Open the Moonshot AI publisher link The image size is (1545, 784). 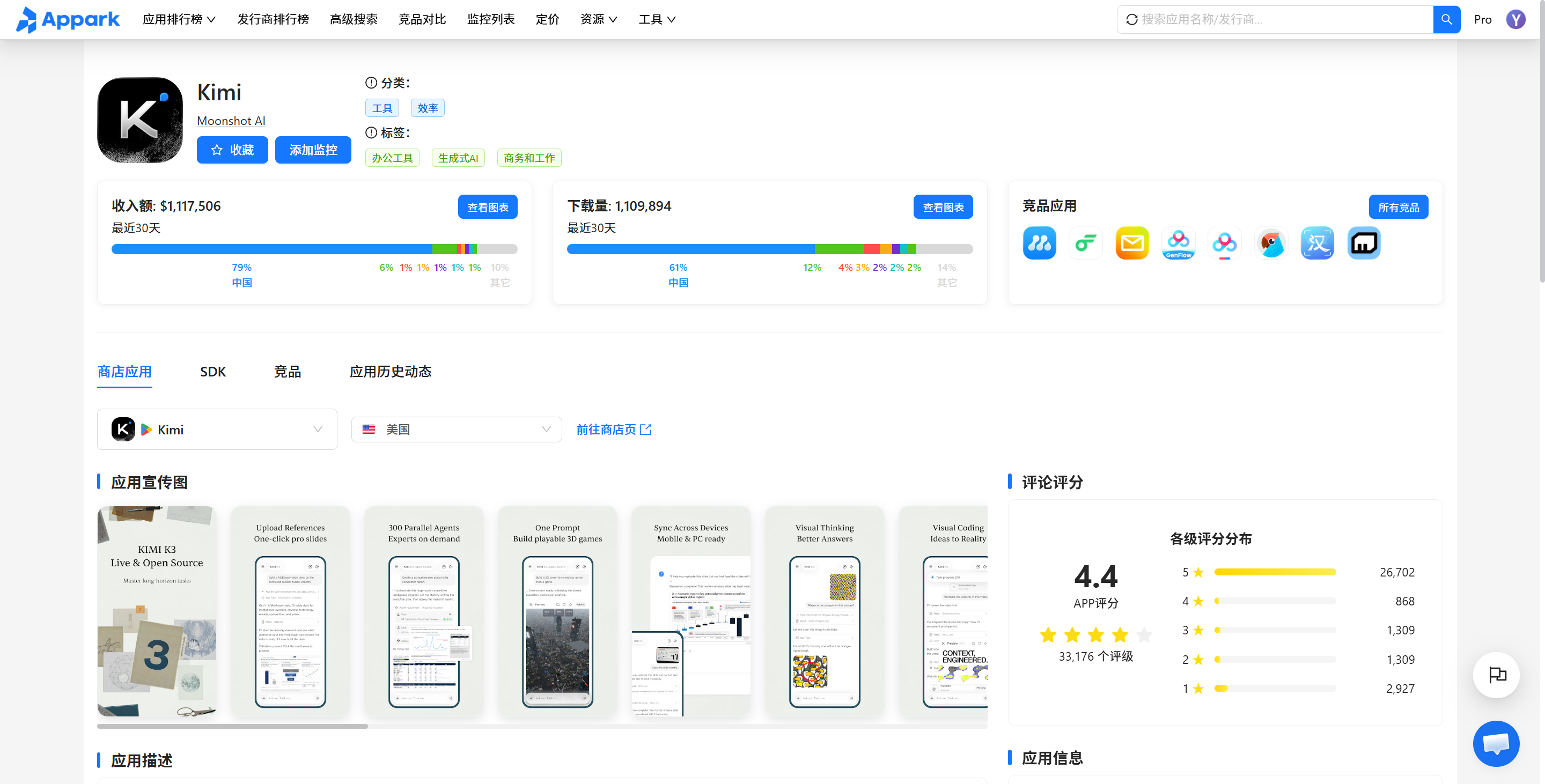click(x=231, y=121)
